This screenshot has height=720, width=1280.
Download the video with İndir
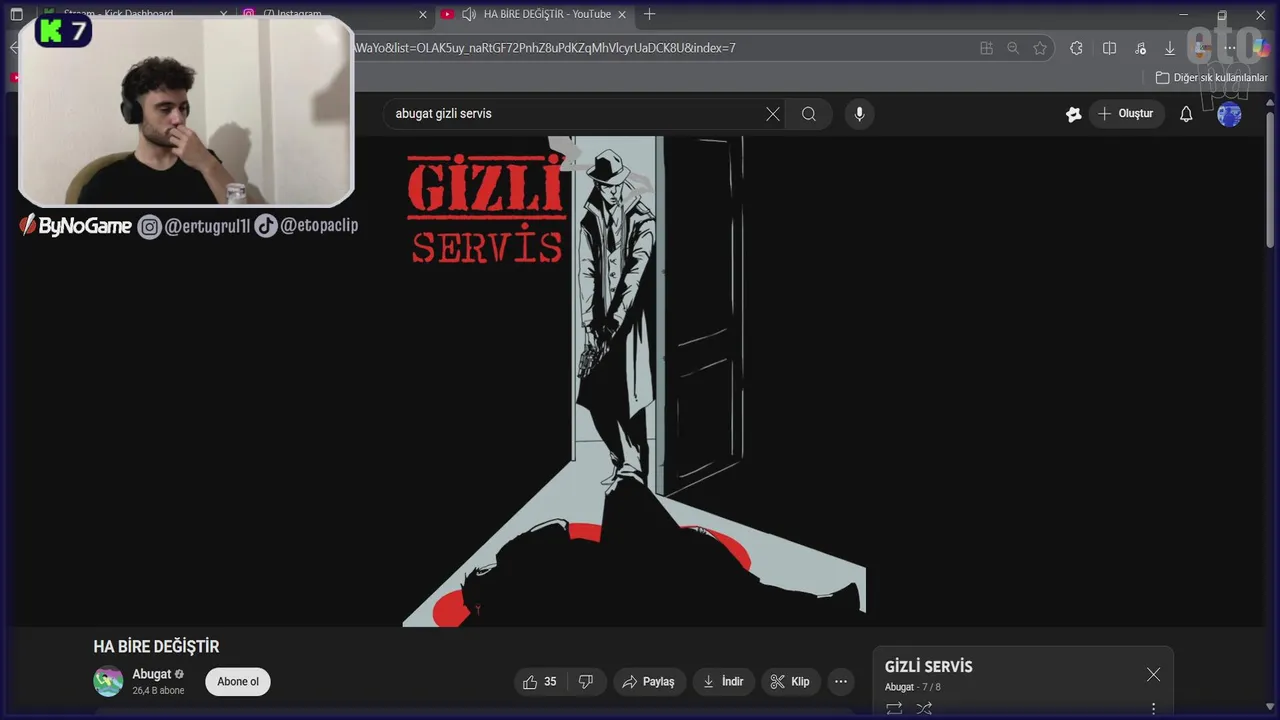pyautogui.click(x=723, y=682)
